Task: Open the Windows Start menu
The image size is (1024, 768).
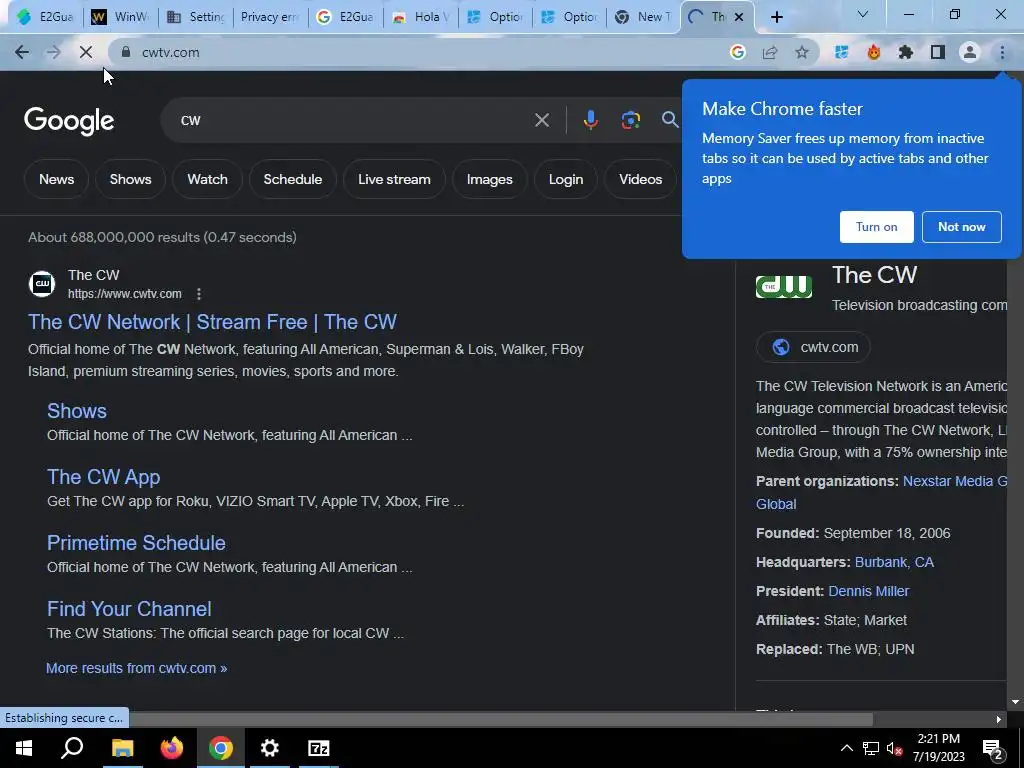Action: (24, 748)
